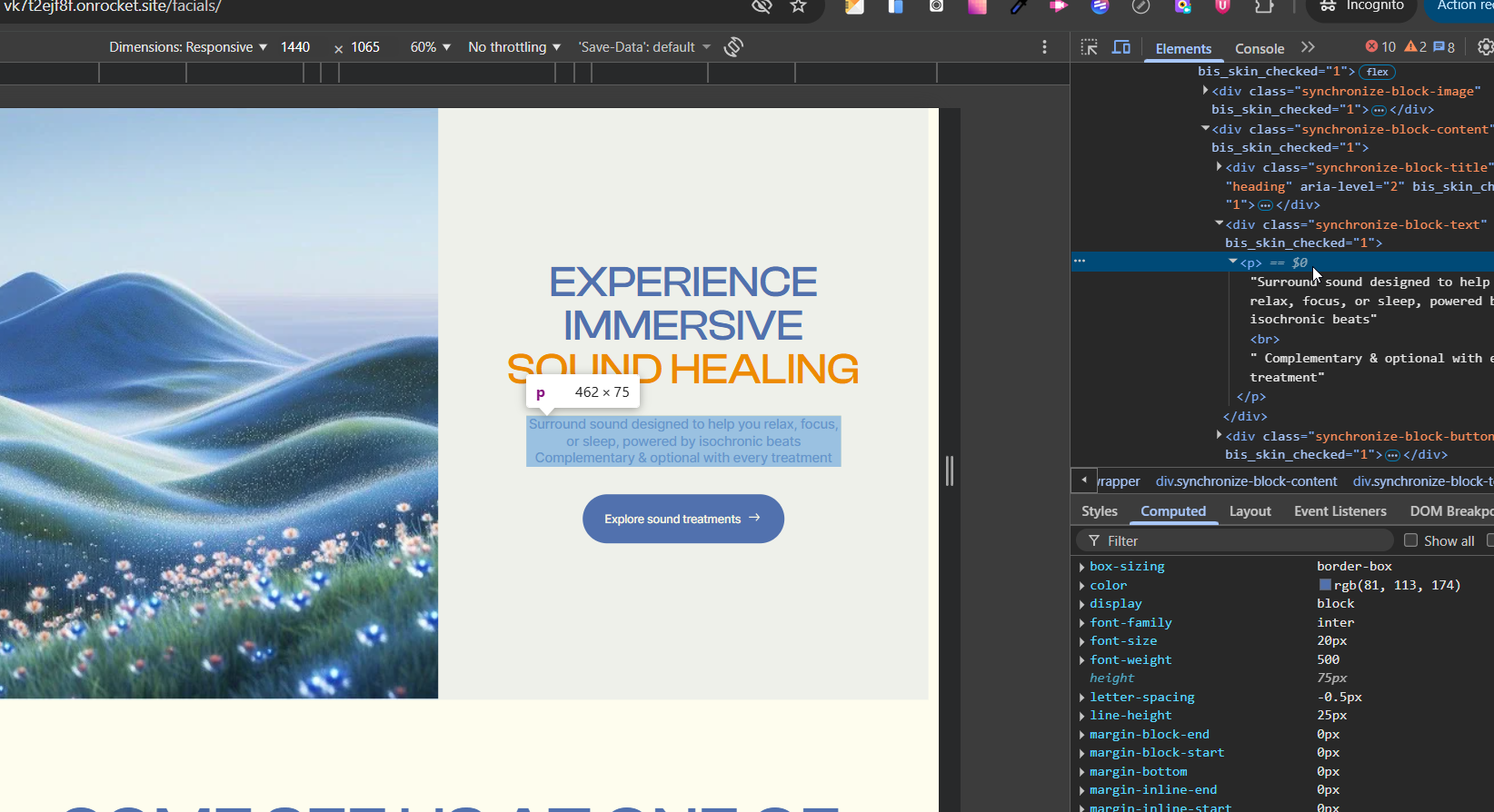Image resolution: width=1494 pixels, height=812 pixels.
Task: Click the color swatch next to rgb(81, 113, 174)
Action: pos(1325,585)
